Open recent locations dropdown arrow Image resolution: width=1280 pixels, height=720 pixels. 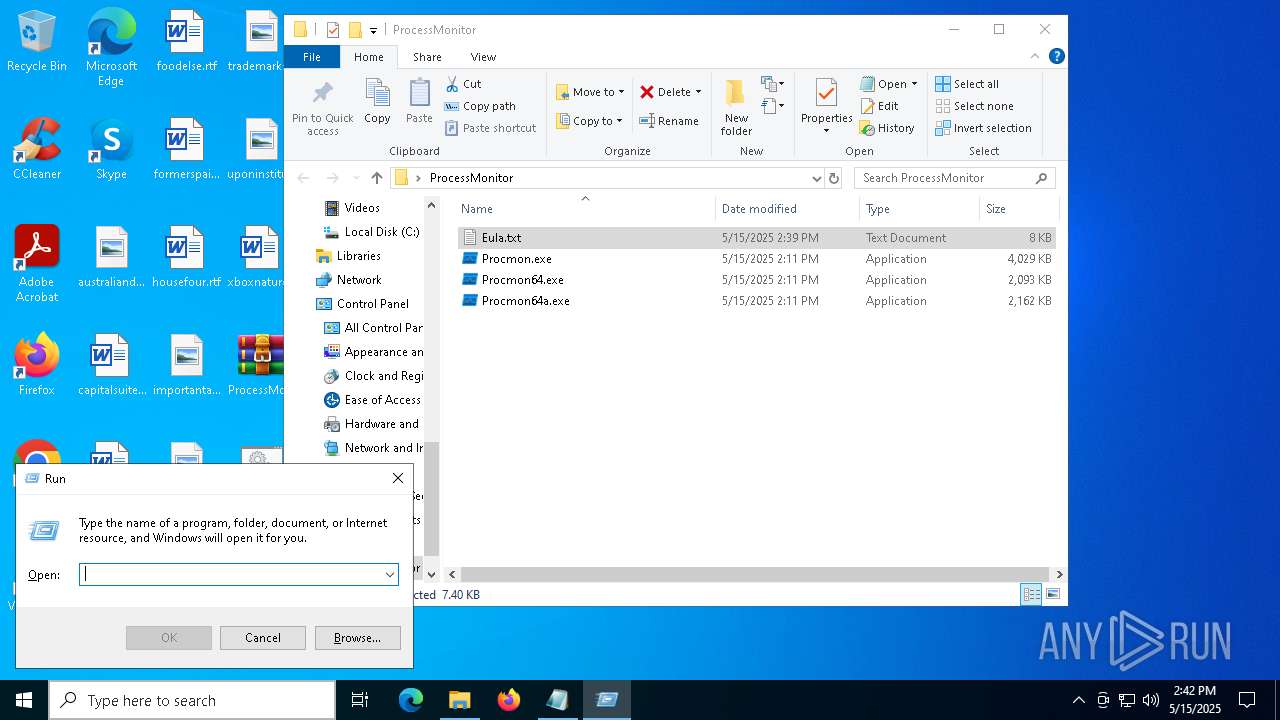(355, 178)
